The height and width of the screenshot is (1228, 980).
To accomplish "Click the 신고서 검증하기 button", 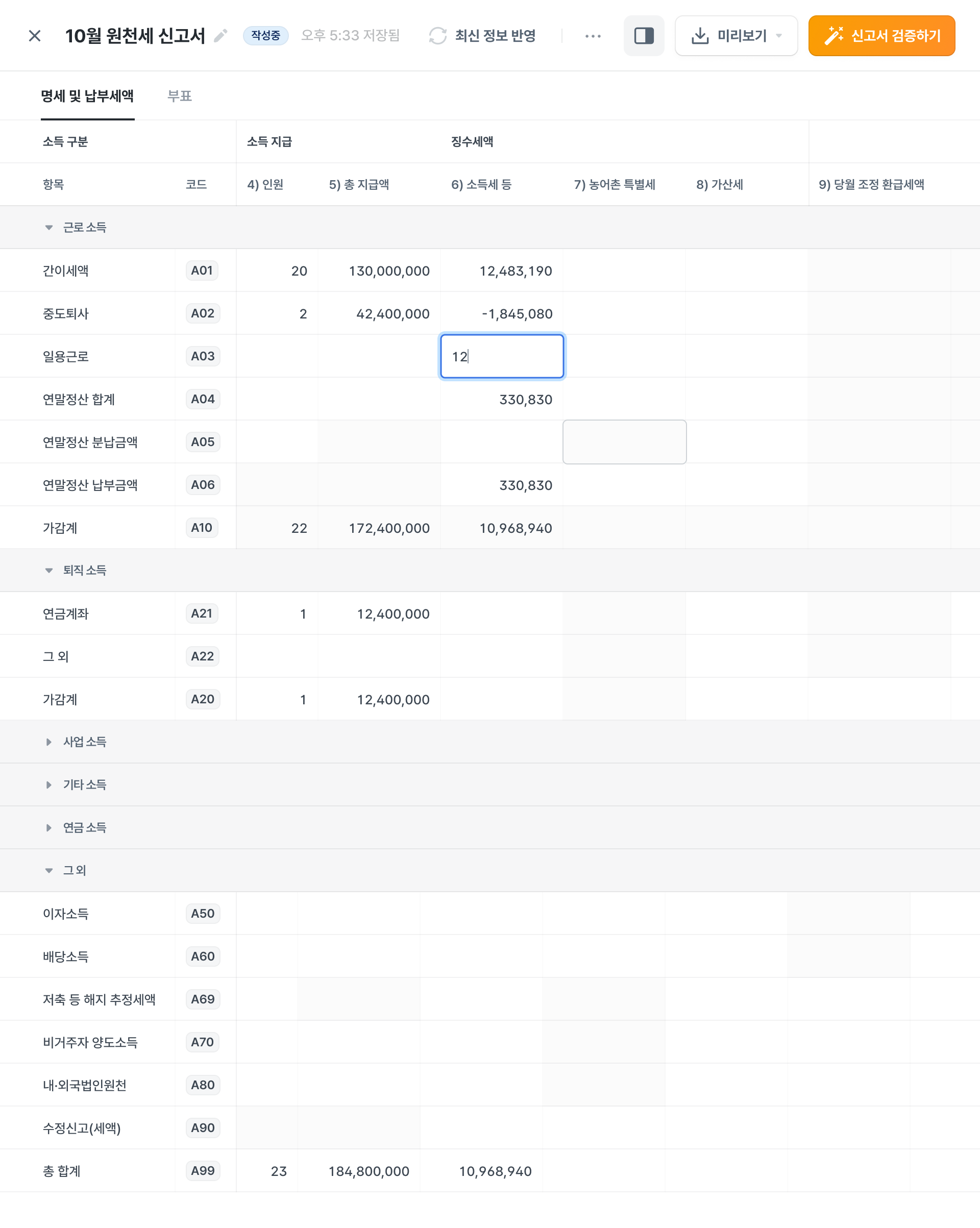I will 881,36.
